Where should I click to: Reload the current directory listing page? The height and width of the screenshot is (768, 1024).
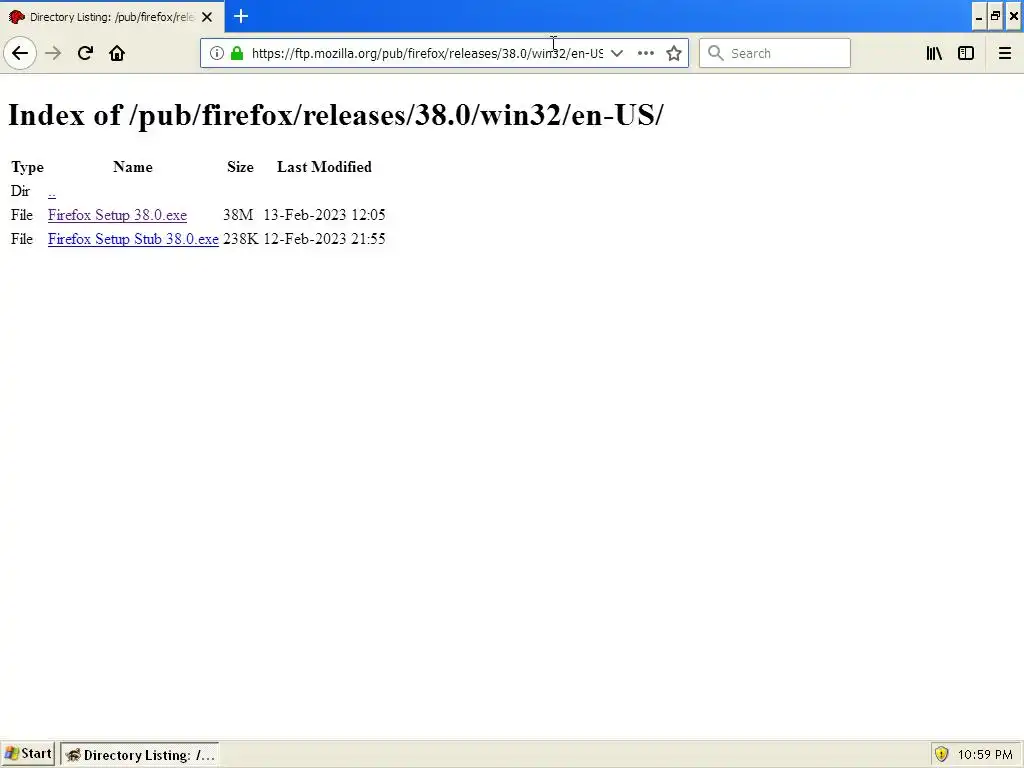[85, 53]
